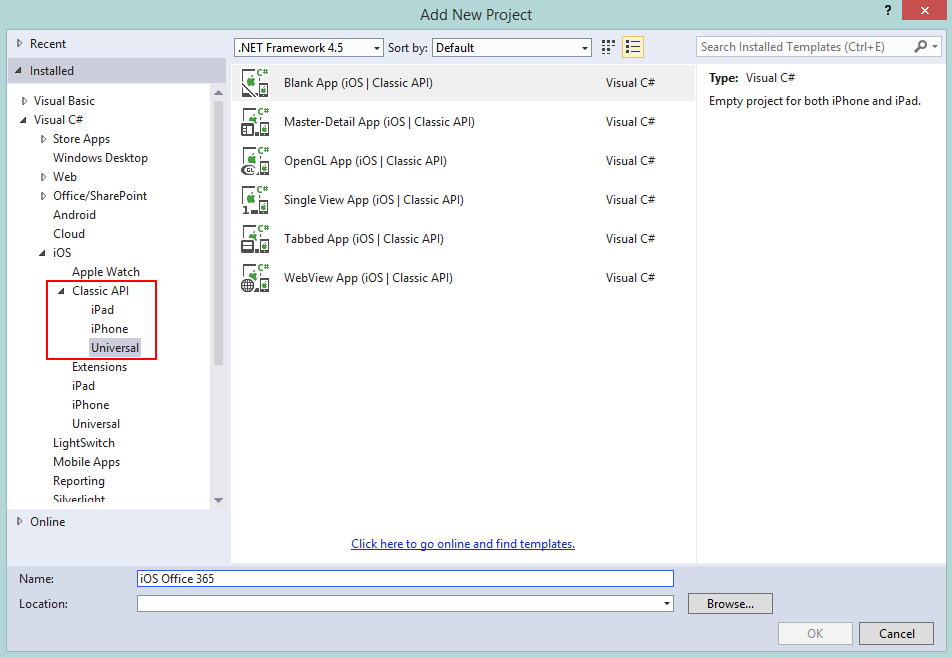Screen dimensions: 952x658
Task: Click the OpenGL App template icon
Action: 255,161
